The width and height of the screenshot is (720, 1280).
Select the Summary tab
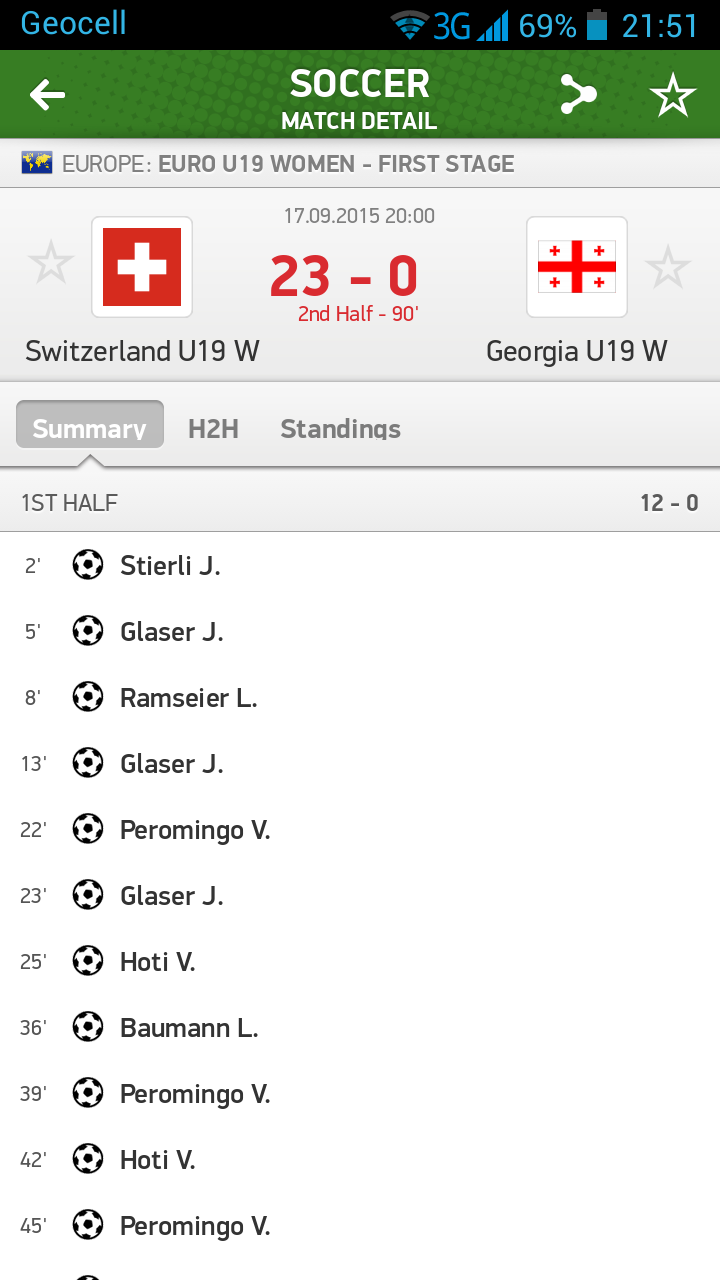[x=90, y=428]
